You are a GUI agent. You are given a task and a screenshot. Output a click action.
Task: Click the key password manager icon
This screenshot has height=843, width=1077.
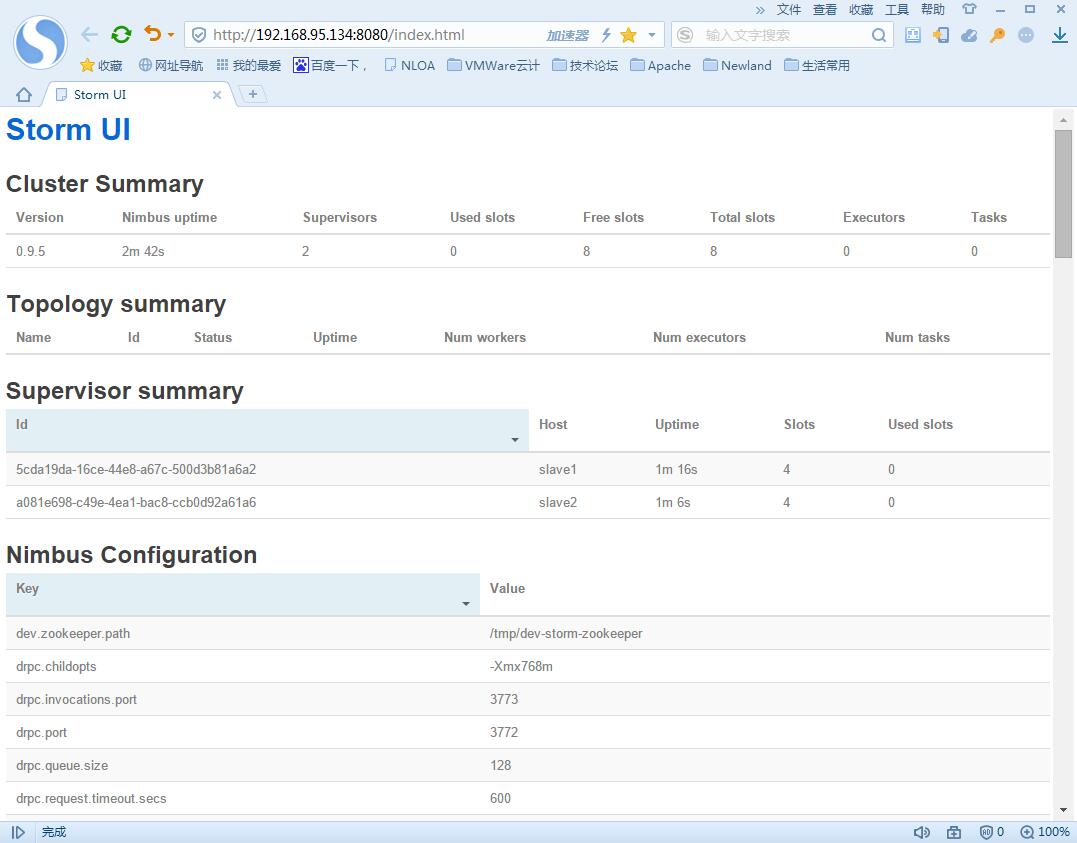997,35
